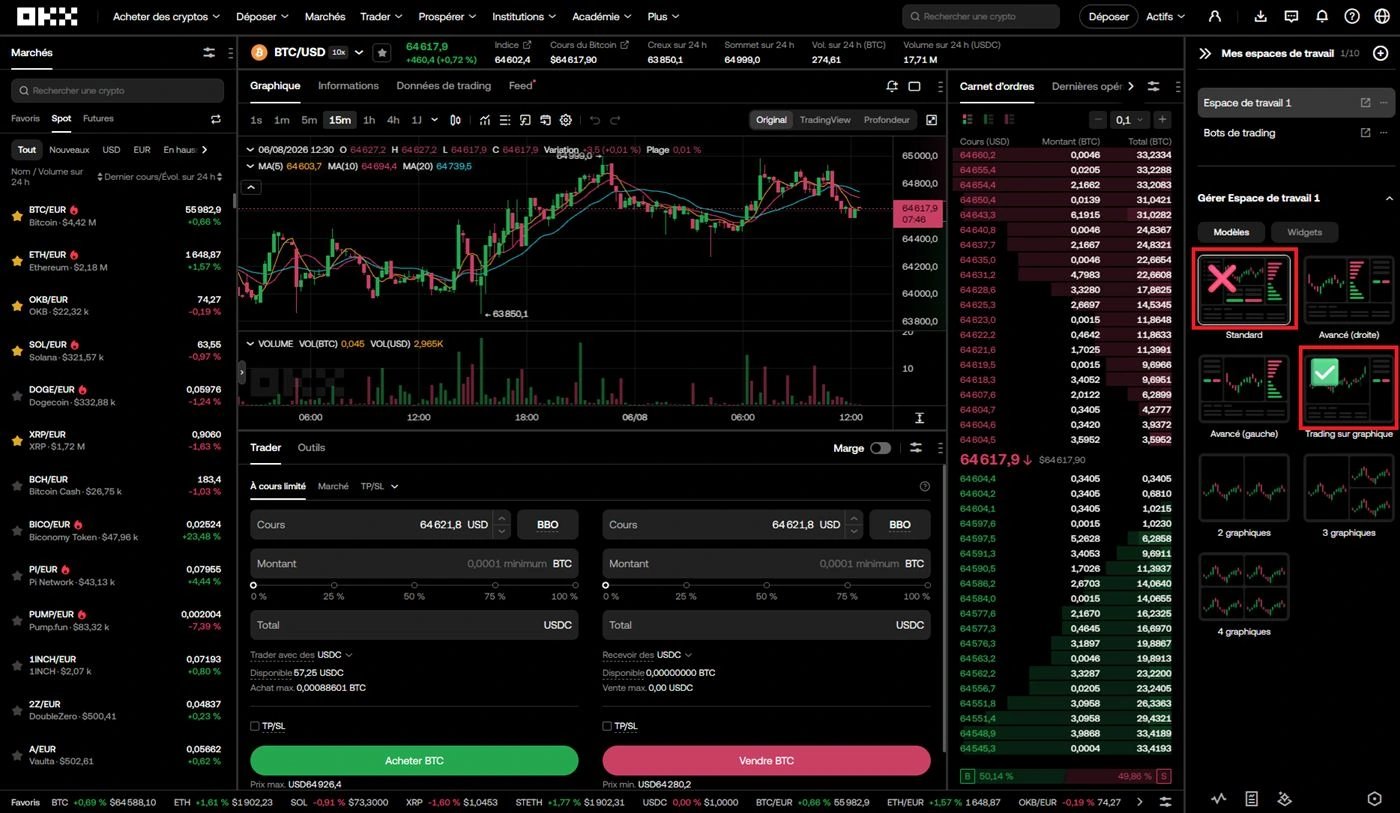Toggle the Marge switch
1400x813 pixels.
(x=880, y=448)
